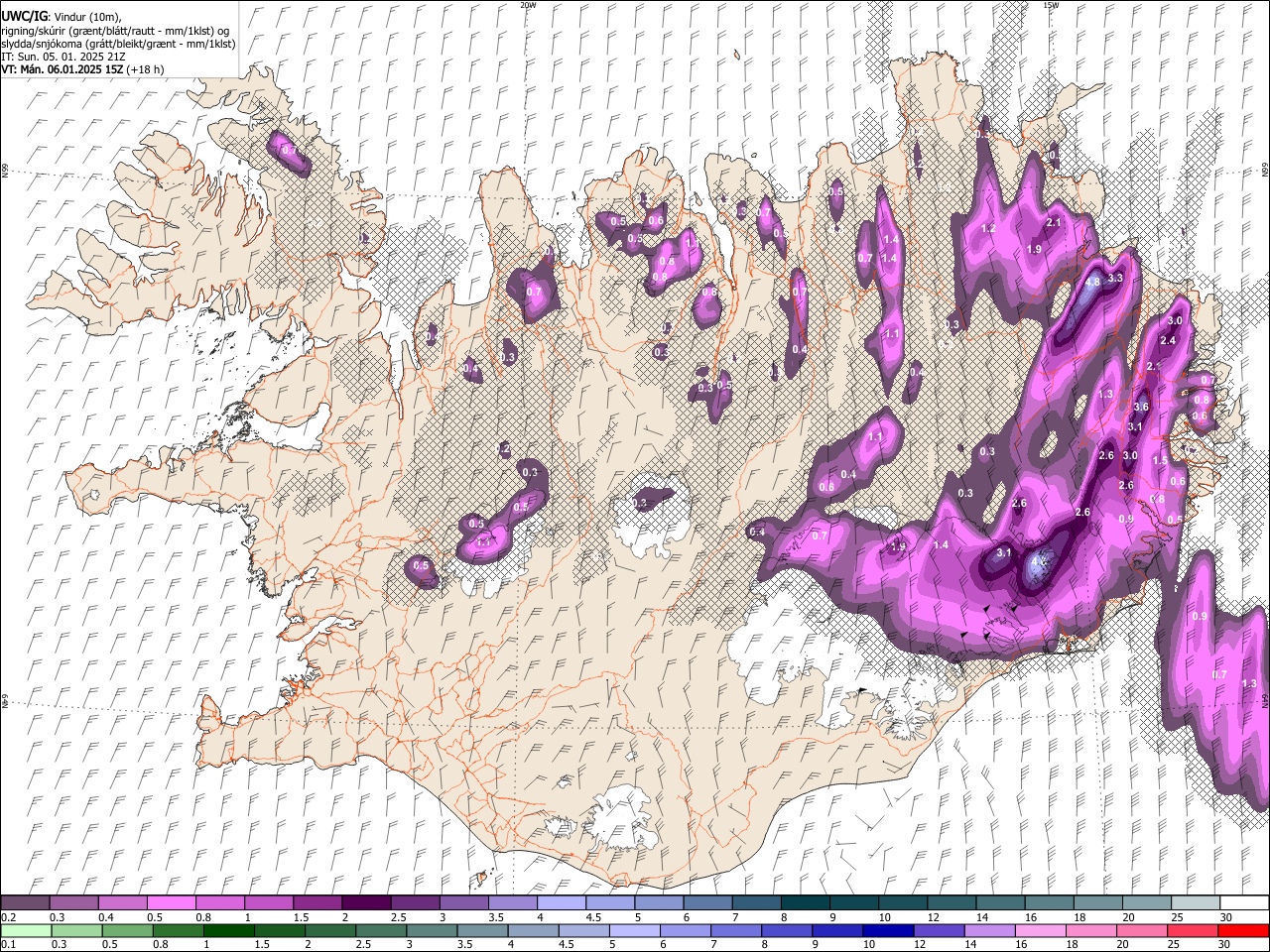
Task: Pick the grayish teal 3 swatch in the lower legend
Action: pyautogui.click(x=432, y=930)
